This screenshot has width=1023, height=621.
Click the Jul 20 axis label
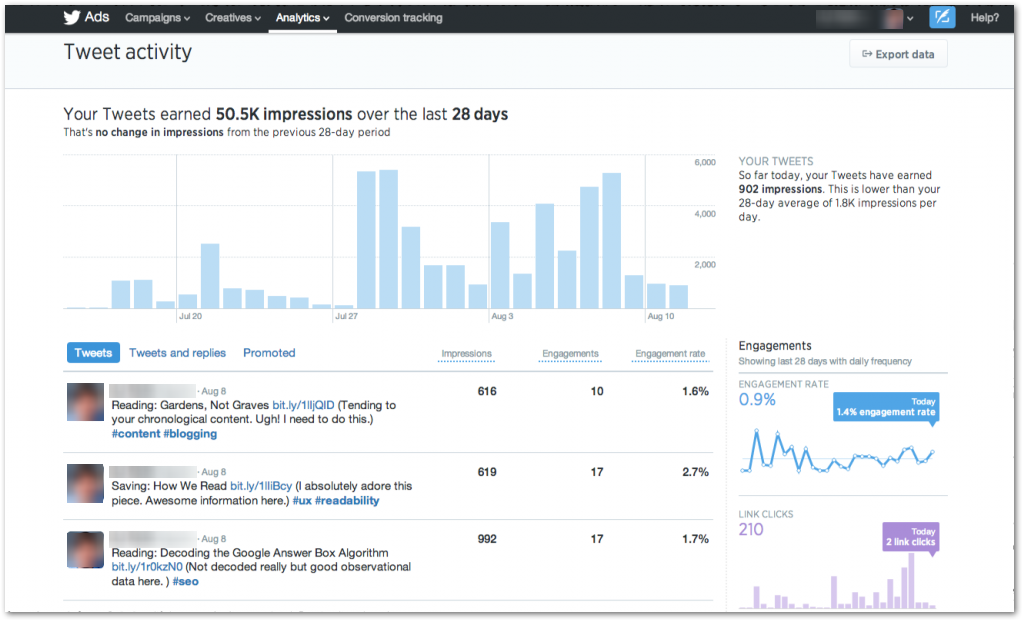191,316
